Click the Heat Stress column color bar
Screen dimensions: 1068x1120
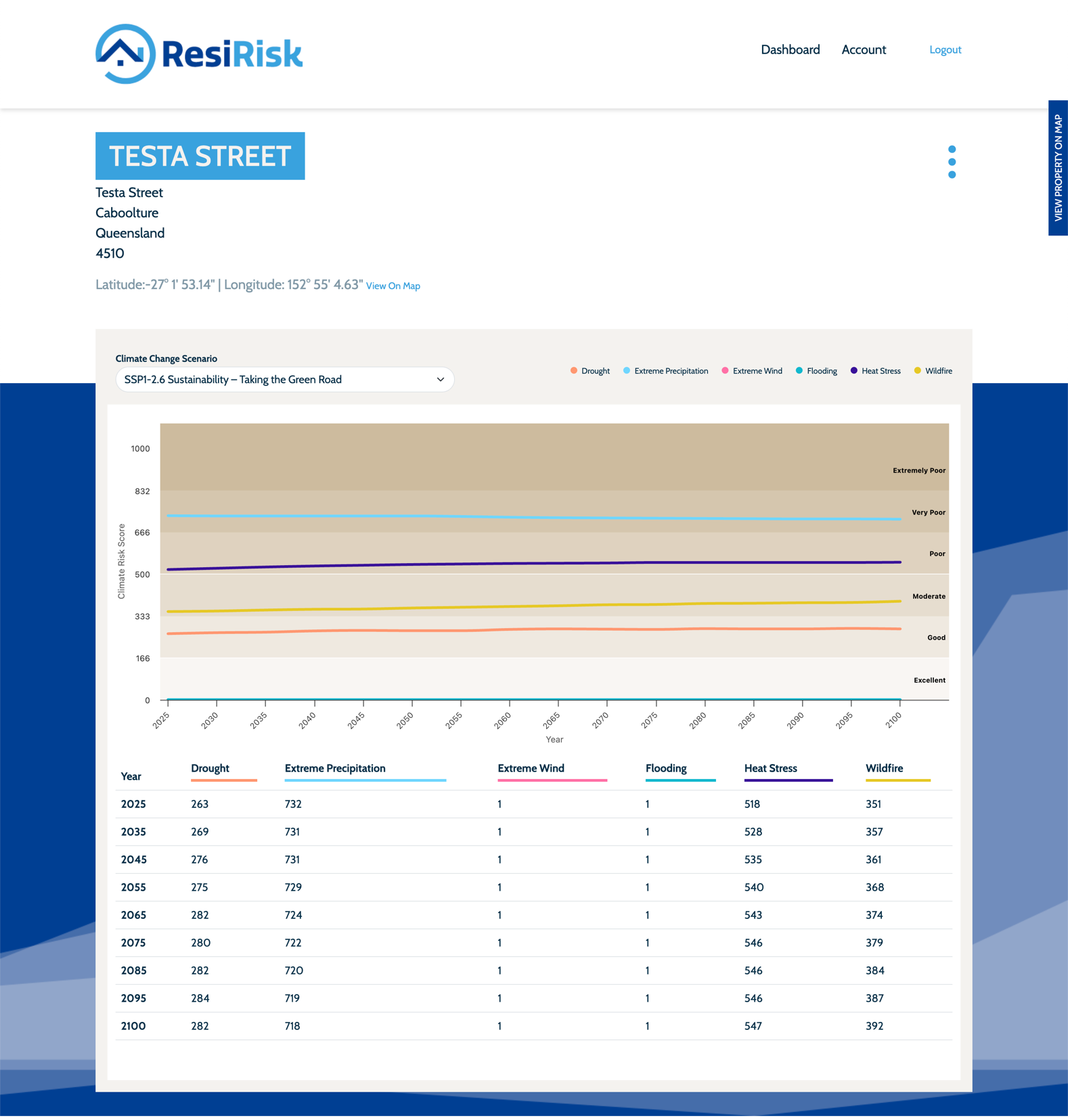[788, 780]
